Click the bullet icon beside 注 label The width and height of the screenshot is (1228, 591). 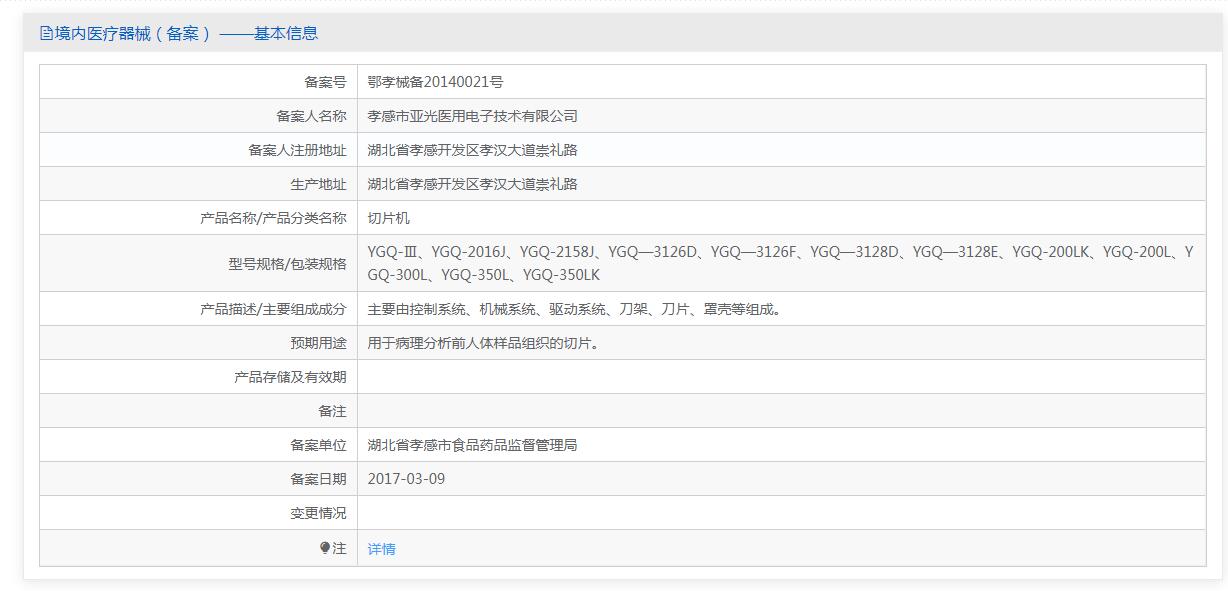pyautogui.click(x=325, y=548)
